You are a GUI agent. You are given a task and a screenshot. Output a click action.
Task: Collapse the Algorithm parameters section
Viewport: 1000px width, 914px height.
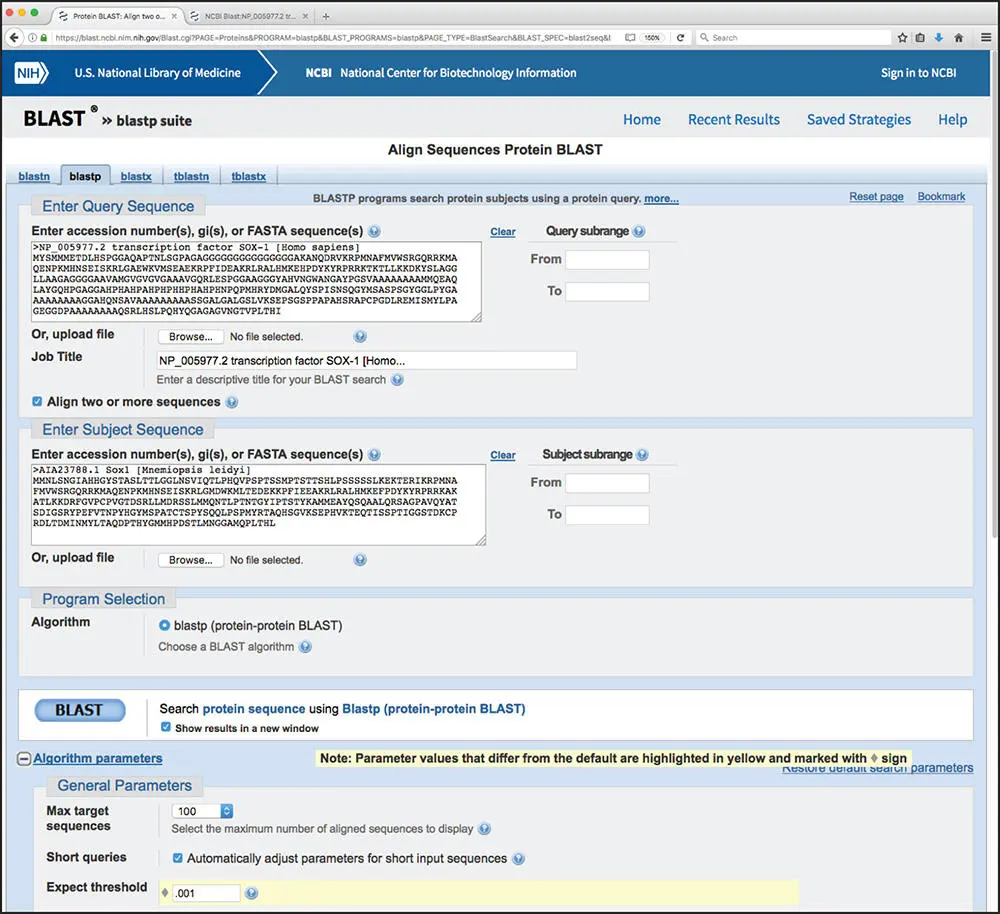coord(24,758)
